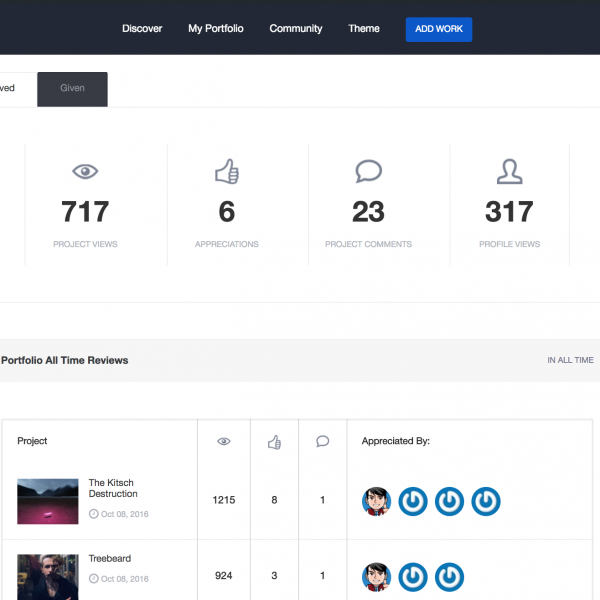
Task: Click the last power-icon avatar in Kitsch Destruction row
Action: coord(486,501)
